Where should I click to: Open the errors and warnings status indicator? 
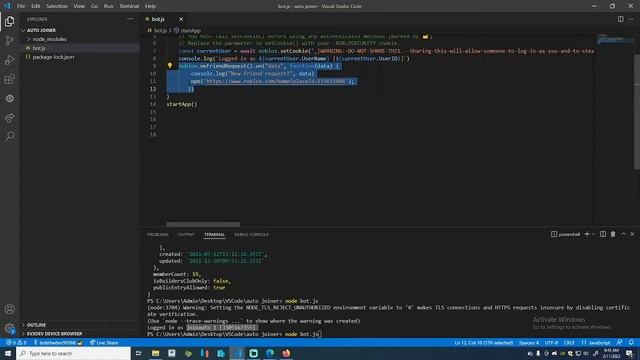(x=16, y=342)
